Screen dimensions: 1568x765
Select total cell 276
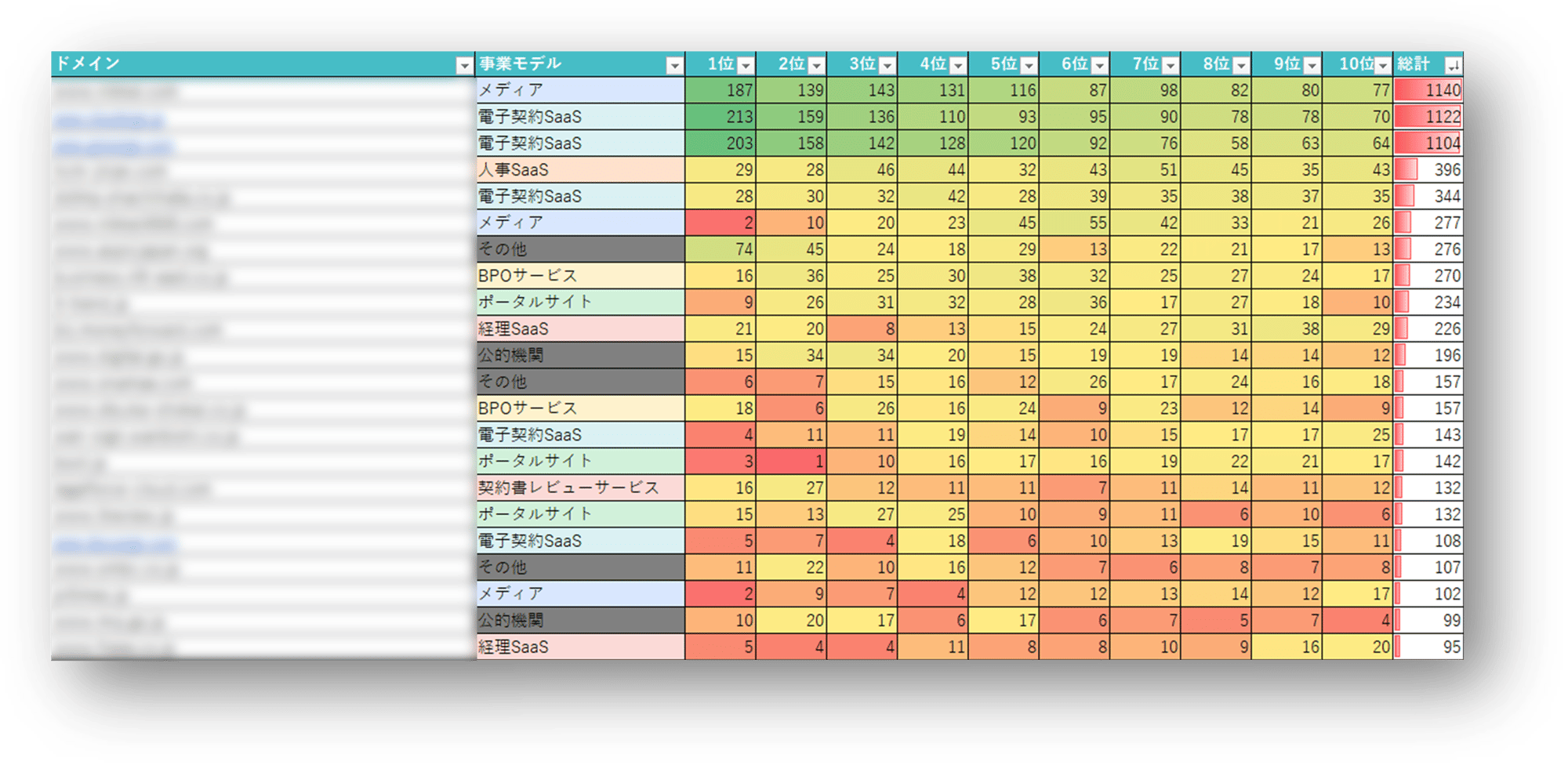coord(1428,249)
